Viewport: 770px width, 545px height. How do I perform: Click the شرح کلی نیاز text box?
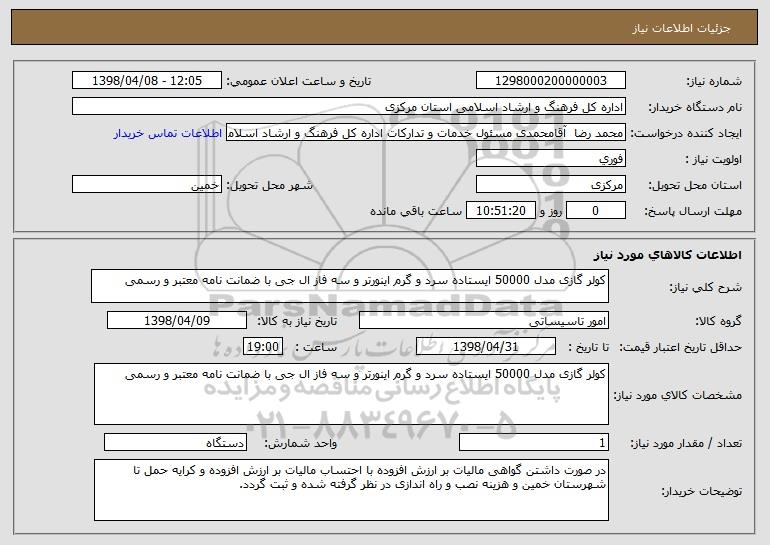(x=350, y=286)
